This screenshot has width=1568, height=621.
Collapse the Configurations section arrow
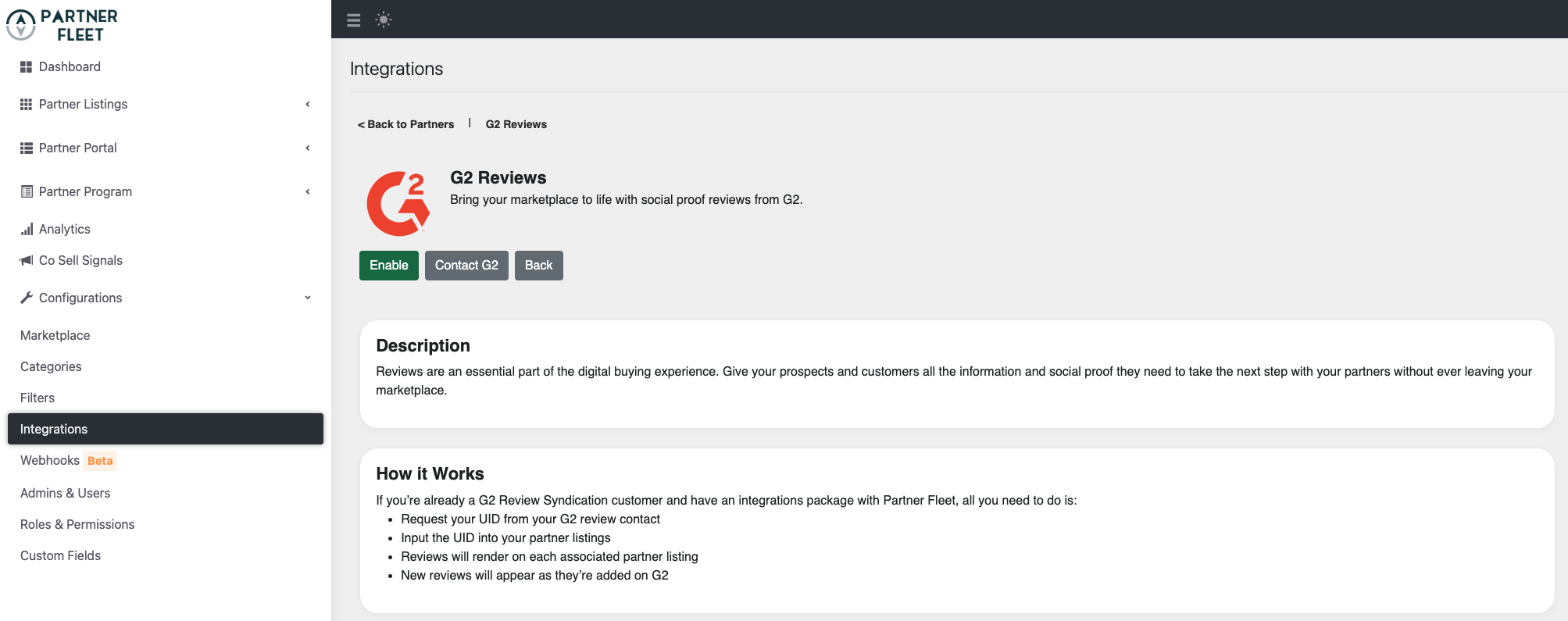click(x=308, y=298)
